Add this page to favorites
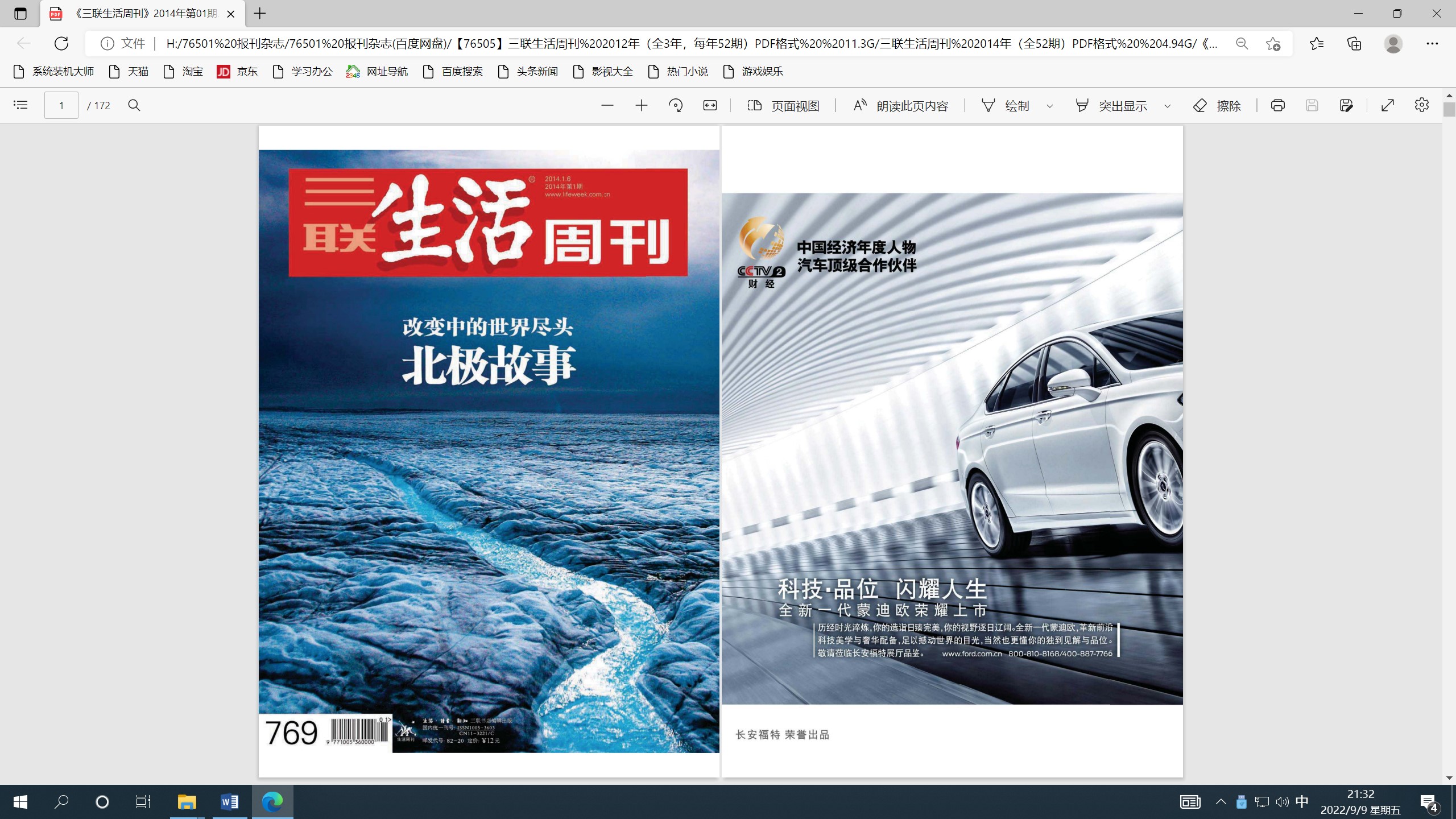Screen dimensions: 1456x819 (1273, 44)
